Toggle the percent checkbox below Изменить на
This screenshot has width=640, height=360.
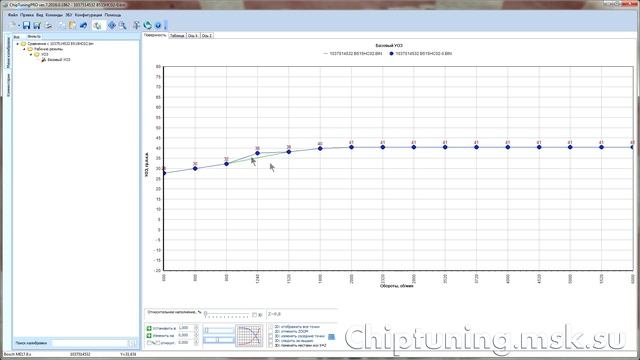(x=149, y=343)
